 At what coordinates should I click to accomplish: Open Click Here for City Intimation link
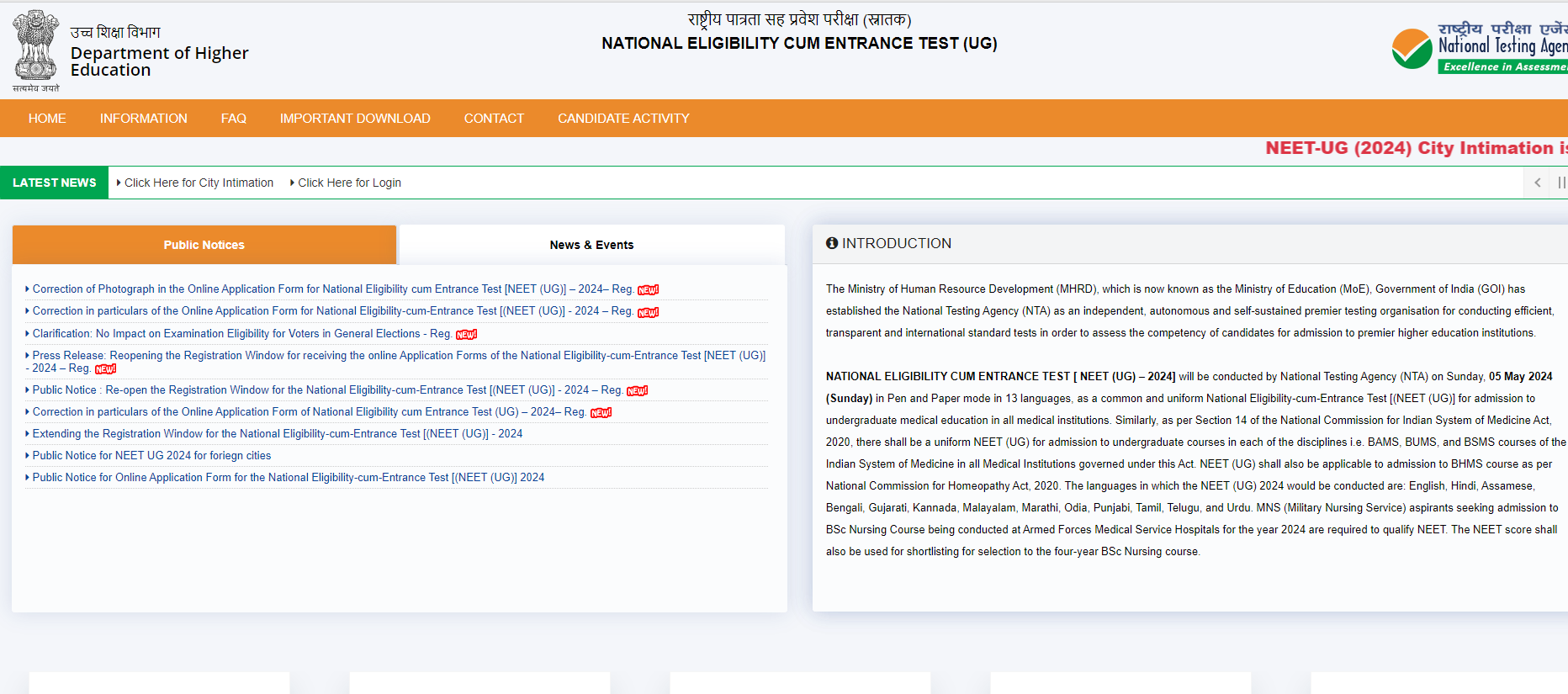point(199,183)
